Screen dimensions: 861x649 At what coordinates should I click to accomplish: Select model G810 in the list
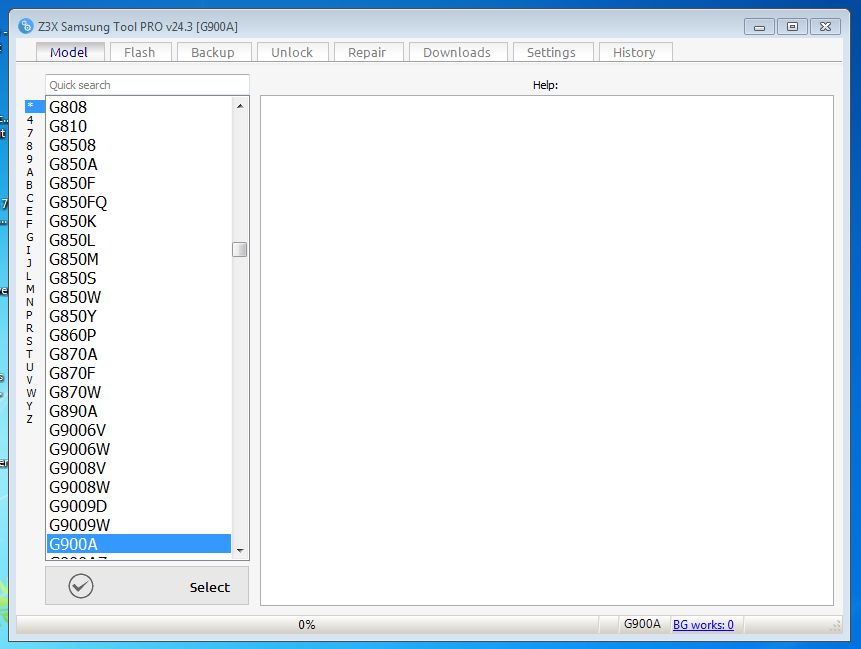click(138, 126)
